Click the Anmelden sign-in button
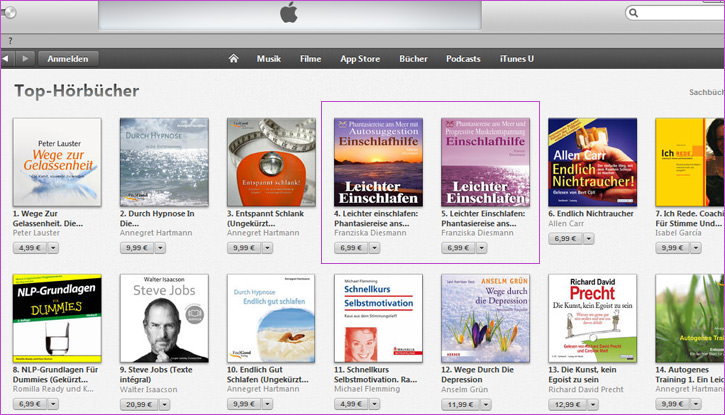 tap(68, 59)
